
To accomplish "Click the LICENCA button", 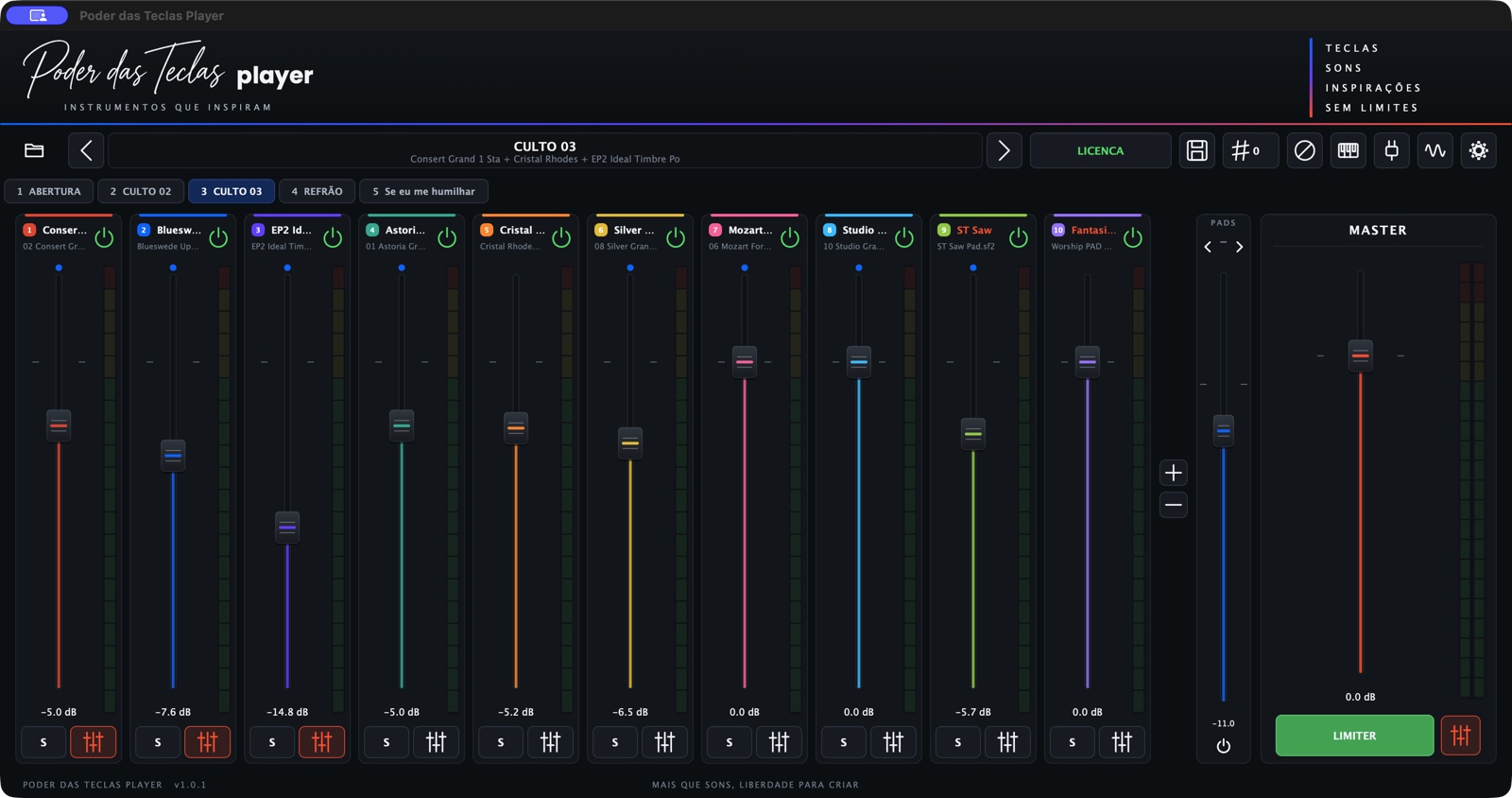I will point(1100,150).
